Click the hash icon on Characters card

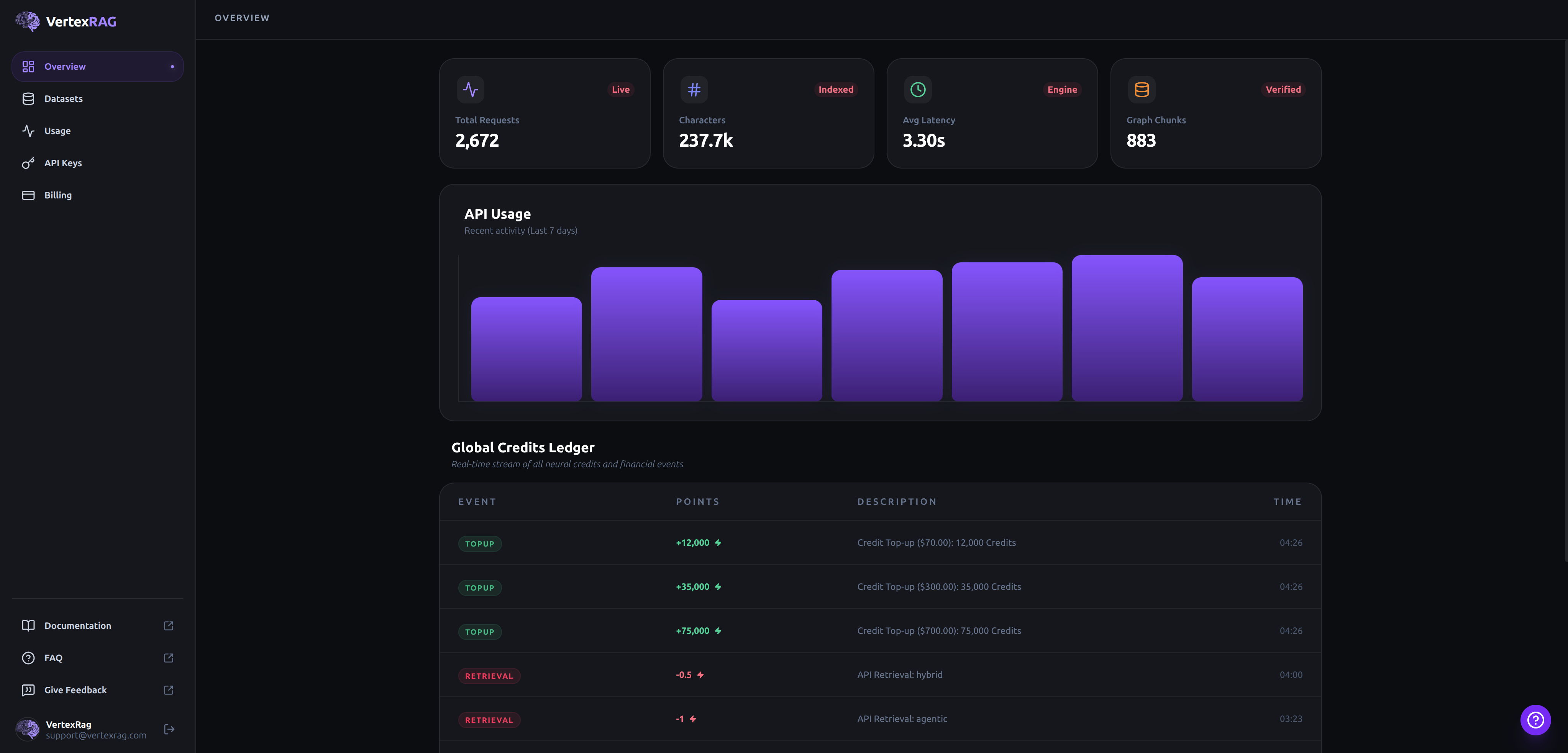click(693, 89)
